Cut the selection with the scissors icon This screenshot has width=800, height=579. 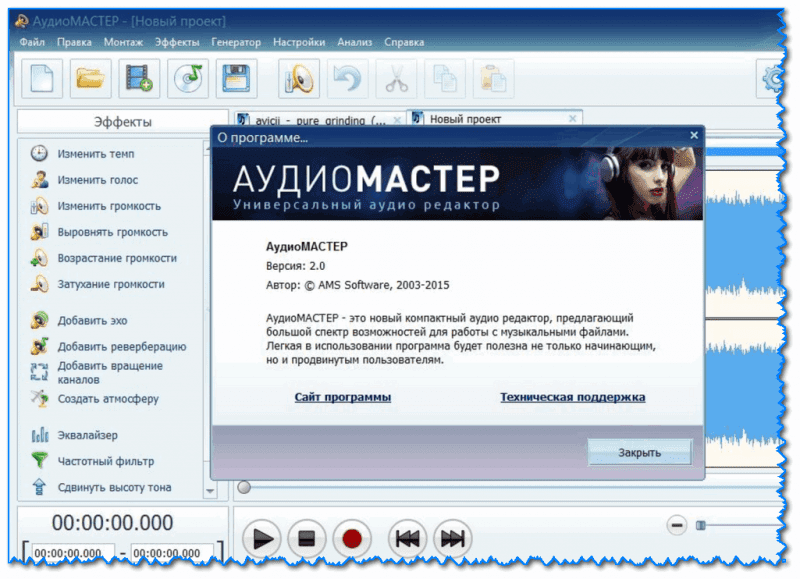pos(396,79)
